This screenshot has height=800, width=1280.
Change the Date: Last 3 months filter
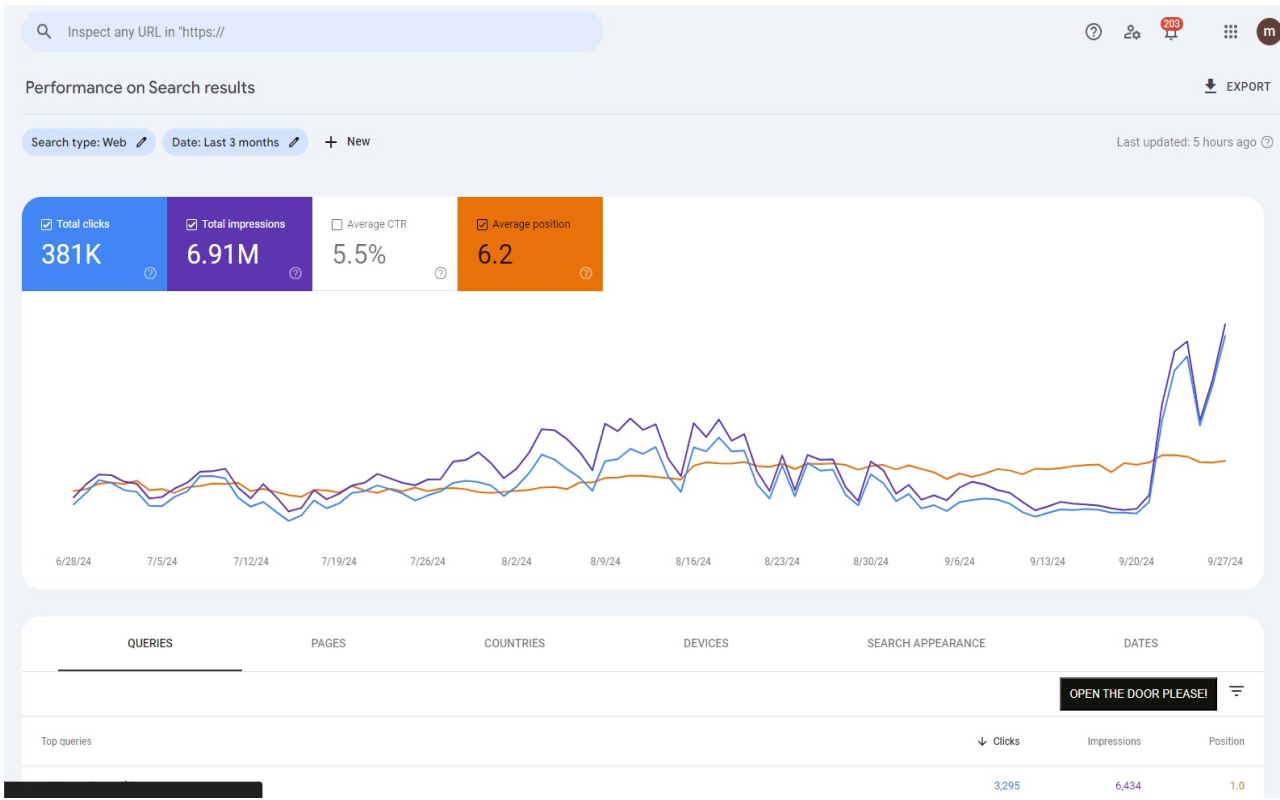point(235,142)
